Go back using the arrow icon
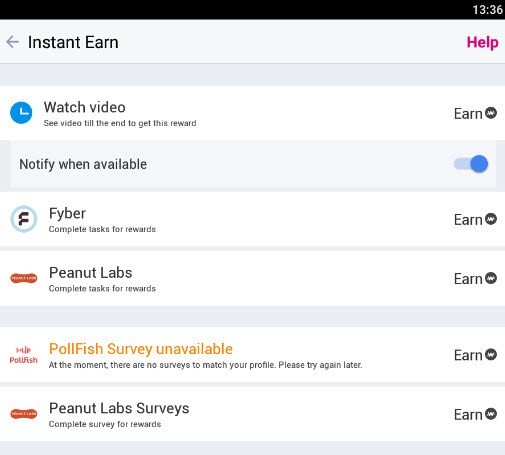Image resolution: width=505 pixels, height=455 pixels. pos(12,42)
